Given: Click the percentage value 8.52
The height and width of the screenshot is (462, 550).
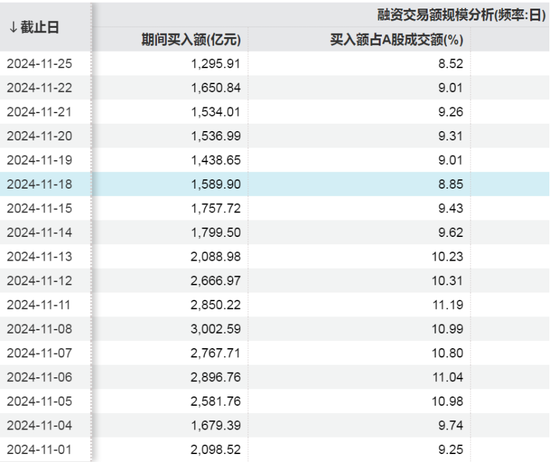Looking at the screenshot, I should click(x=451, y=64).
